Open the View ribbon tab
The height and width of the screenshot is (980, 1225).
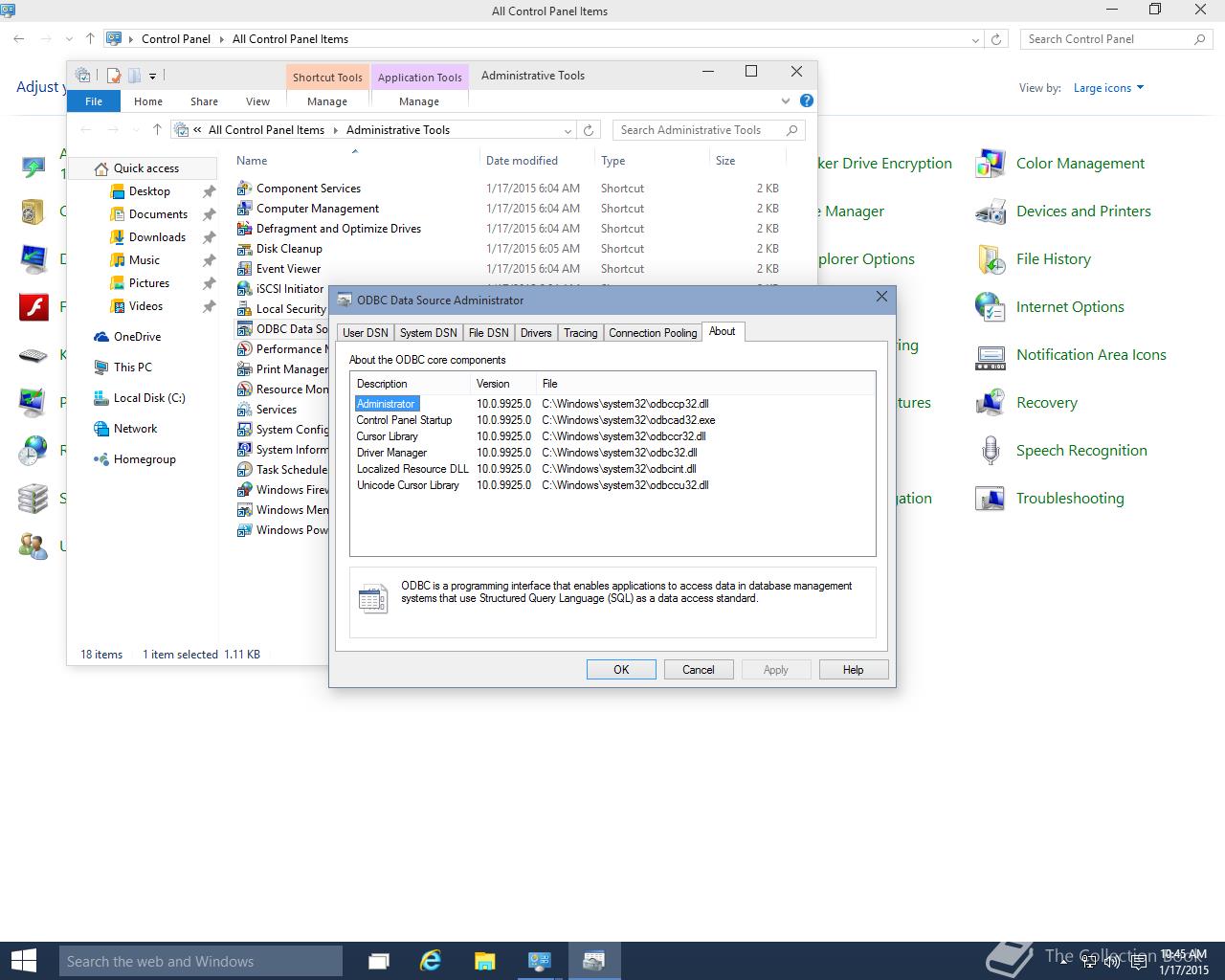pyautogui.click(x=257, y=101)
